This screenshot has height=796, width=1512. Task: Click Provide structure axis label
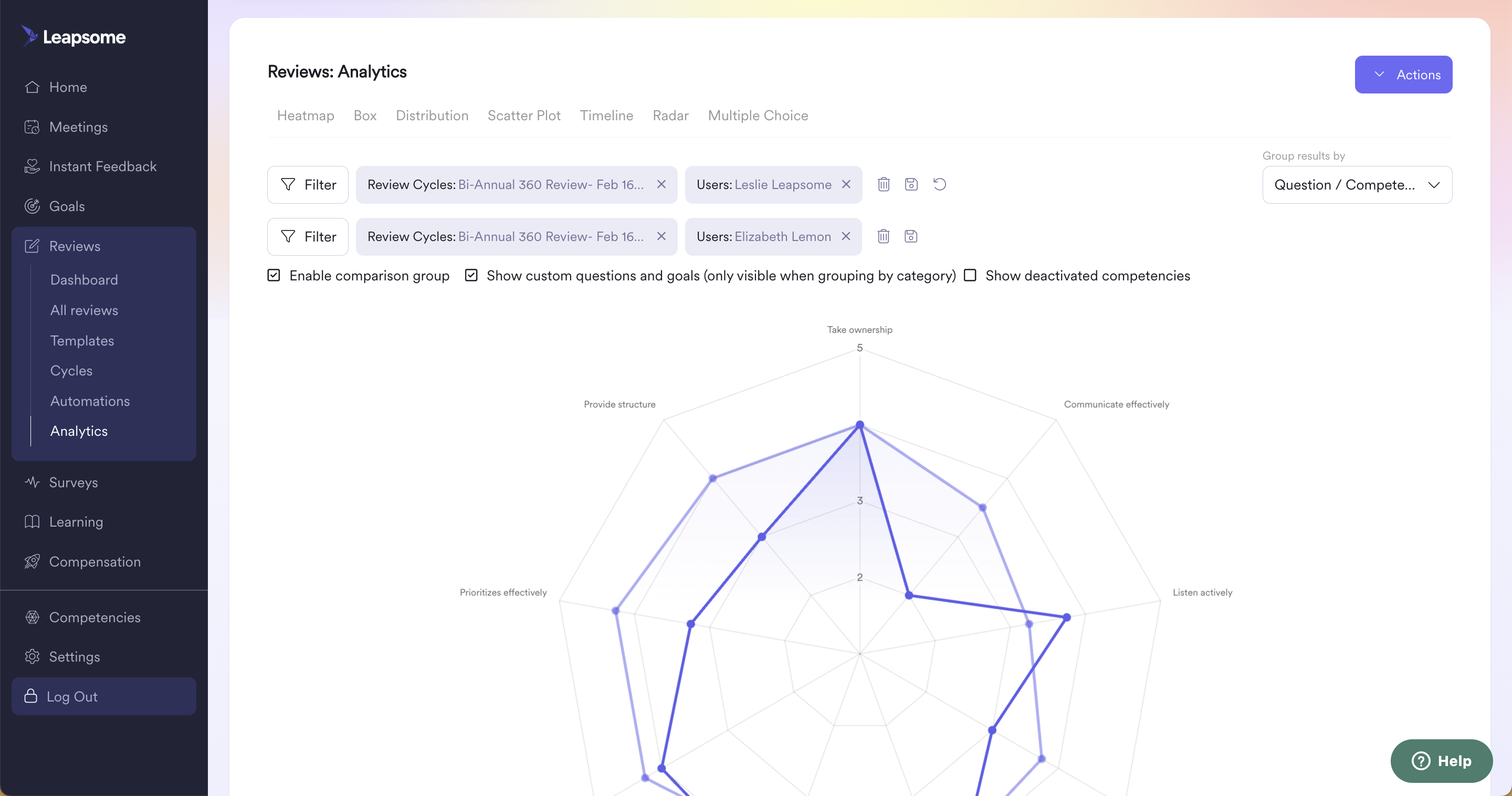click(x=619, y=404)
